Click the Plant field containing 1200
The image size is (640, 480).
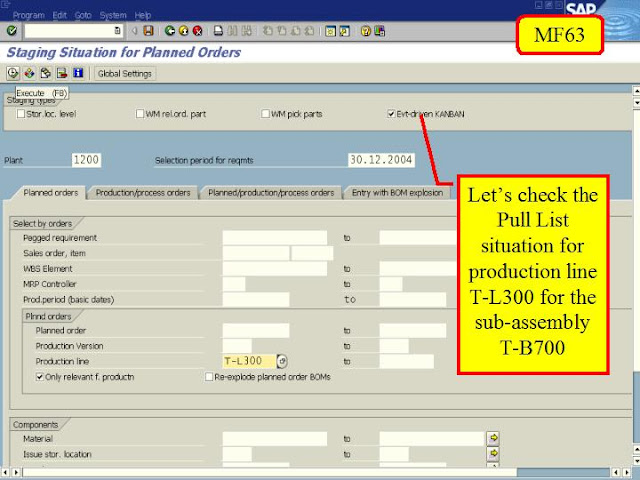pyautogui.click(x=86, y=160)
